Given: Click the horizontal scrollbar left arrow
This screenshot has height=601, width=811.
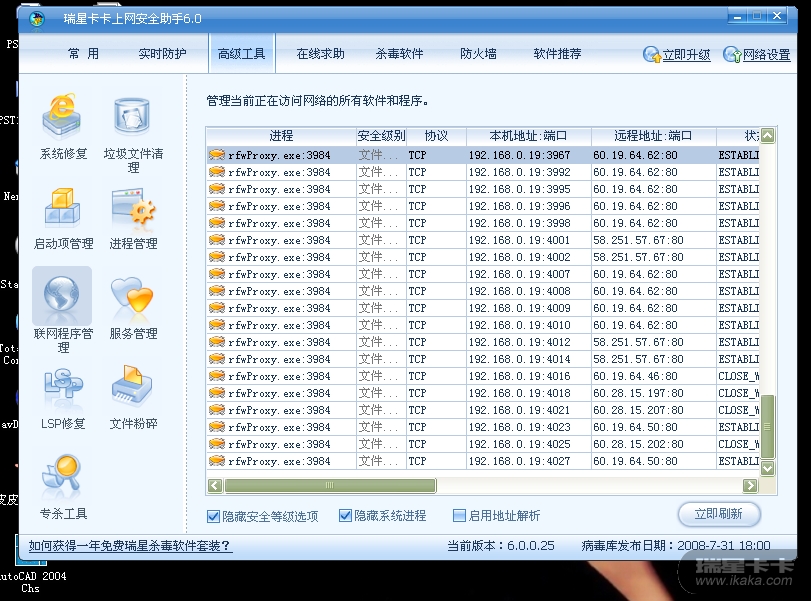Looking at the screenshot, I should tap(215, 485).
